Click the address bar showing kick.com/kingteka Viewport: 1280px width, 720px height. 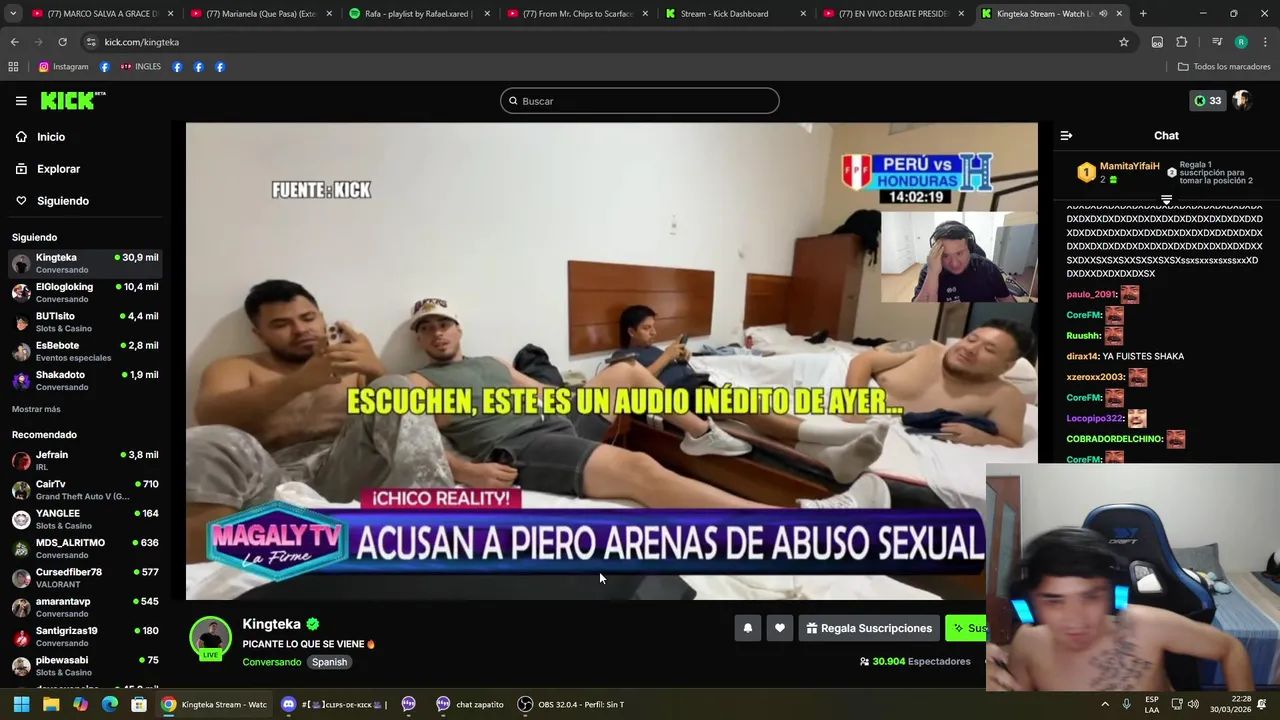point(600,42)
